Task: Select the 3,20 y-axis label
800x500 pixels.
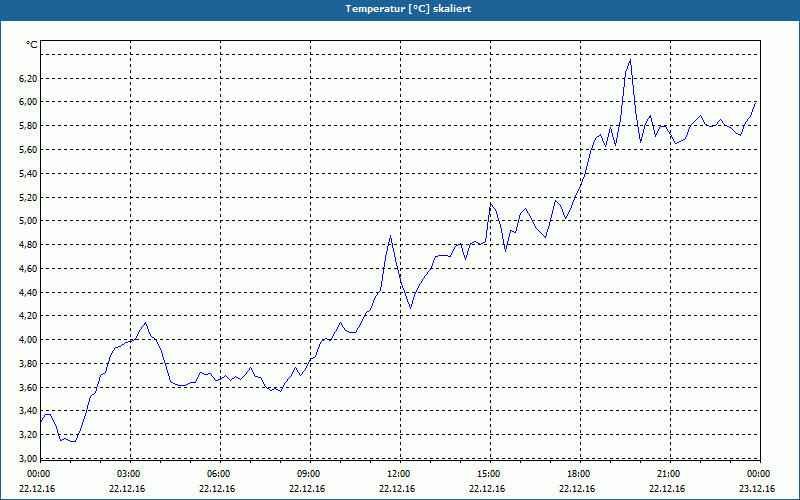Action: click(x=29, y=434)
